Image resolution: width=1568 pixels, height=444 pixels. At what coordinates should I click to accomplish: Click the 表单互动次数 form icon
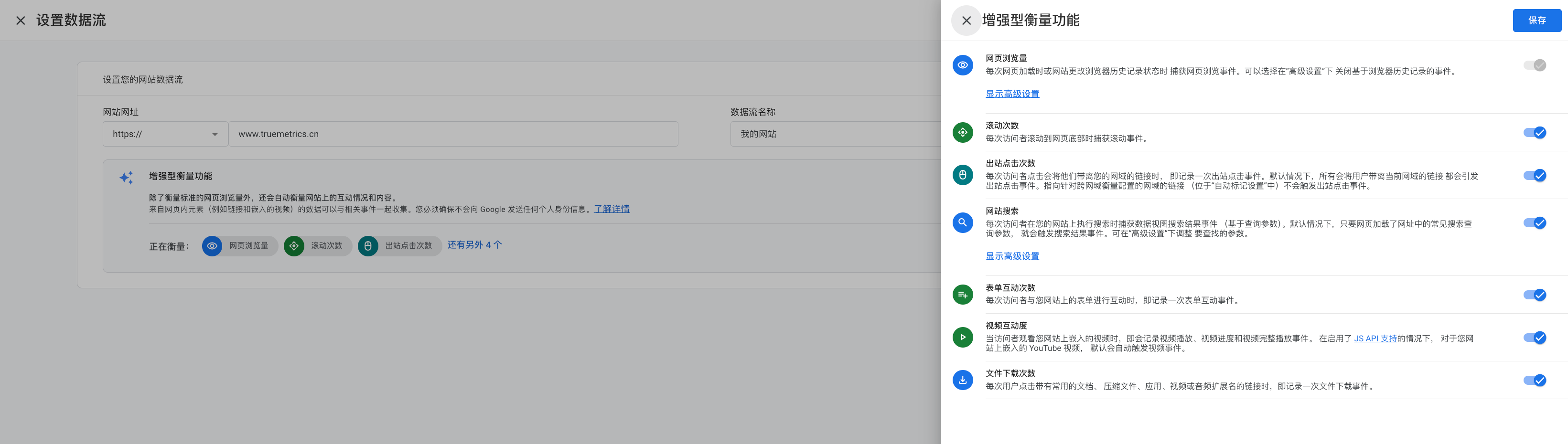tap(962, 295)
